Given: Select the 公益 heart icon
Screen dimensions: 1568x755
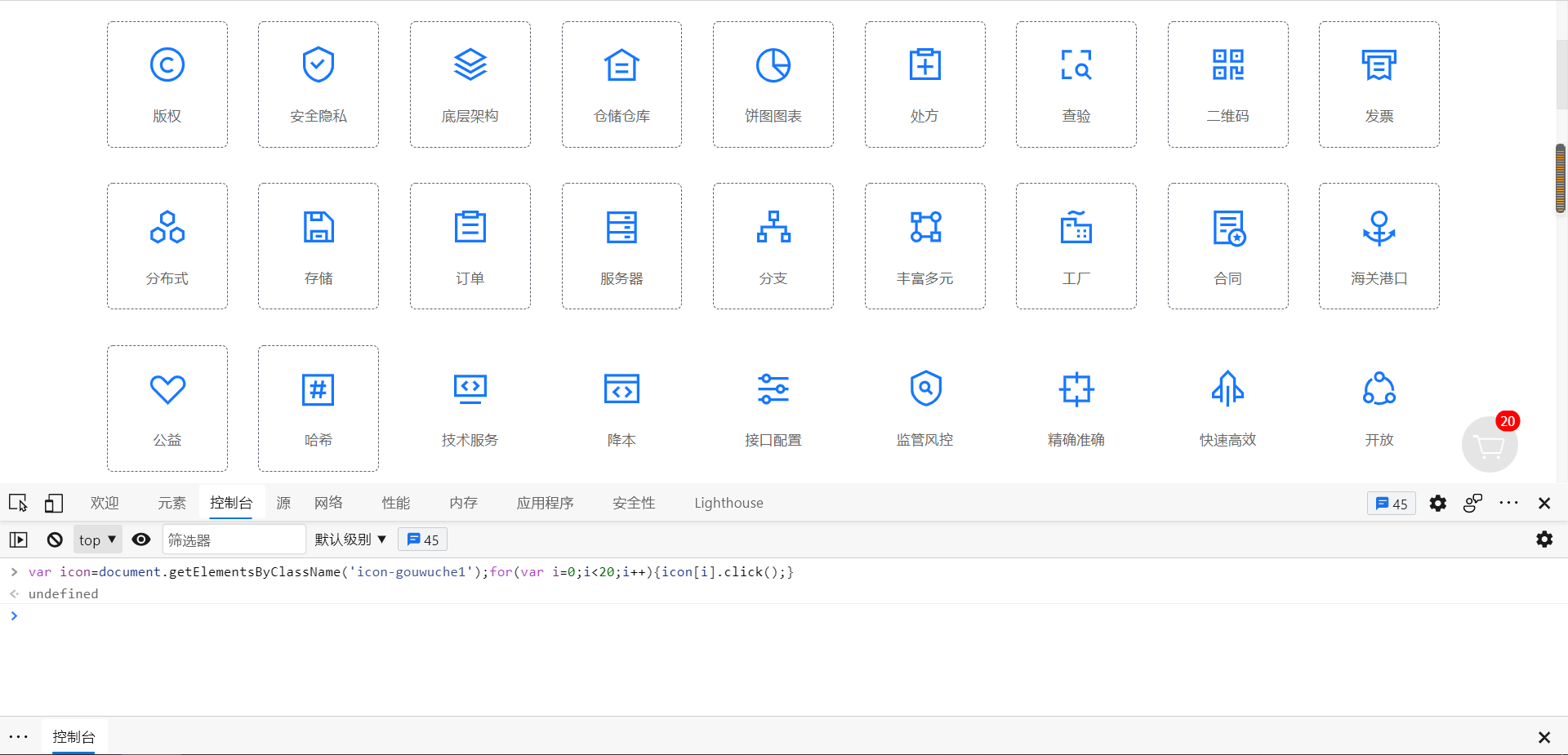Looking at the screenshot, I should point(167,389).
